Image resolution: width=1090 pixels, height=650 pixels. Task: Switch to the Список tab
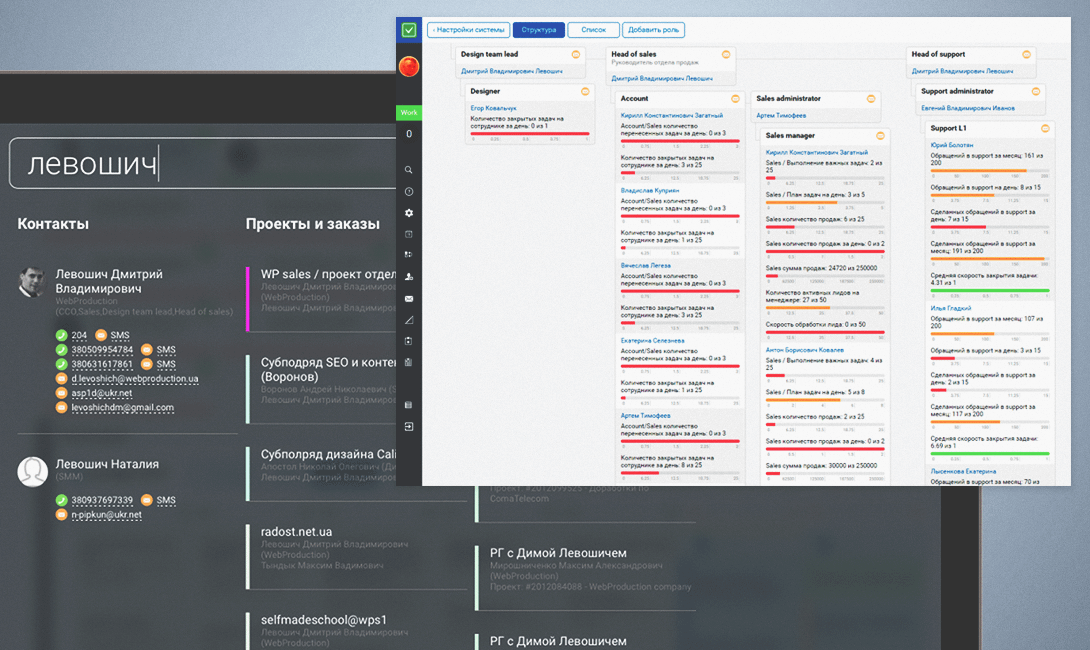593,30
